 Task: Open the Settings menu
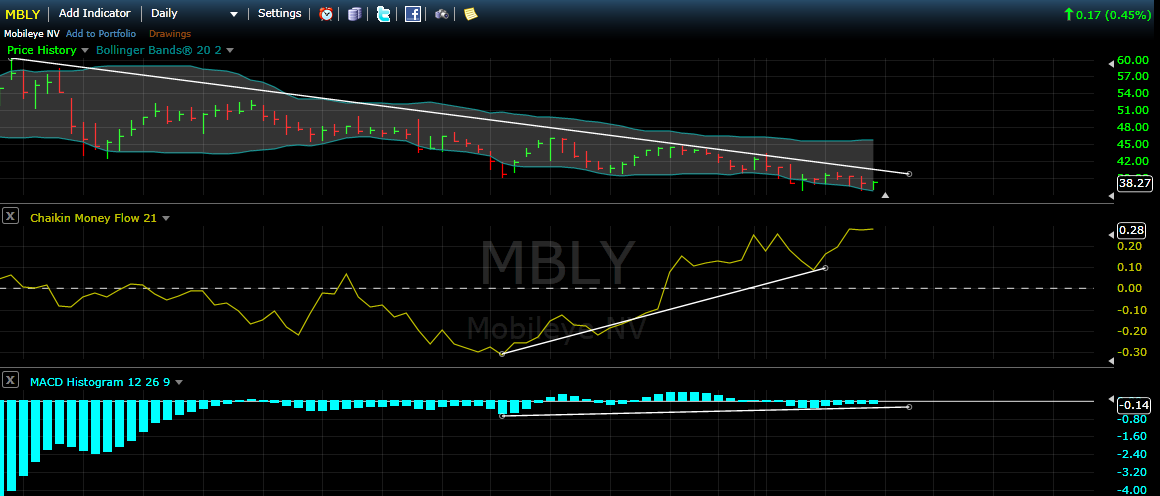[x=280, y=13]
